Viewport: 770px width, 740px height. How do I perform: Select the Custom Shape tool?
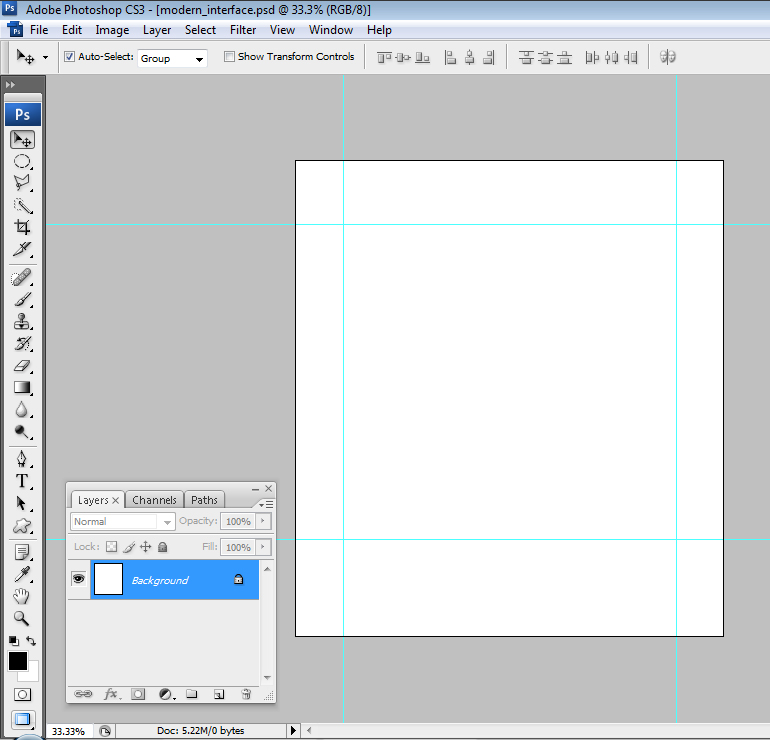(22, 526)
